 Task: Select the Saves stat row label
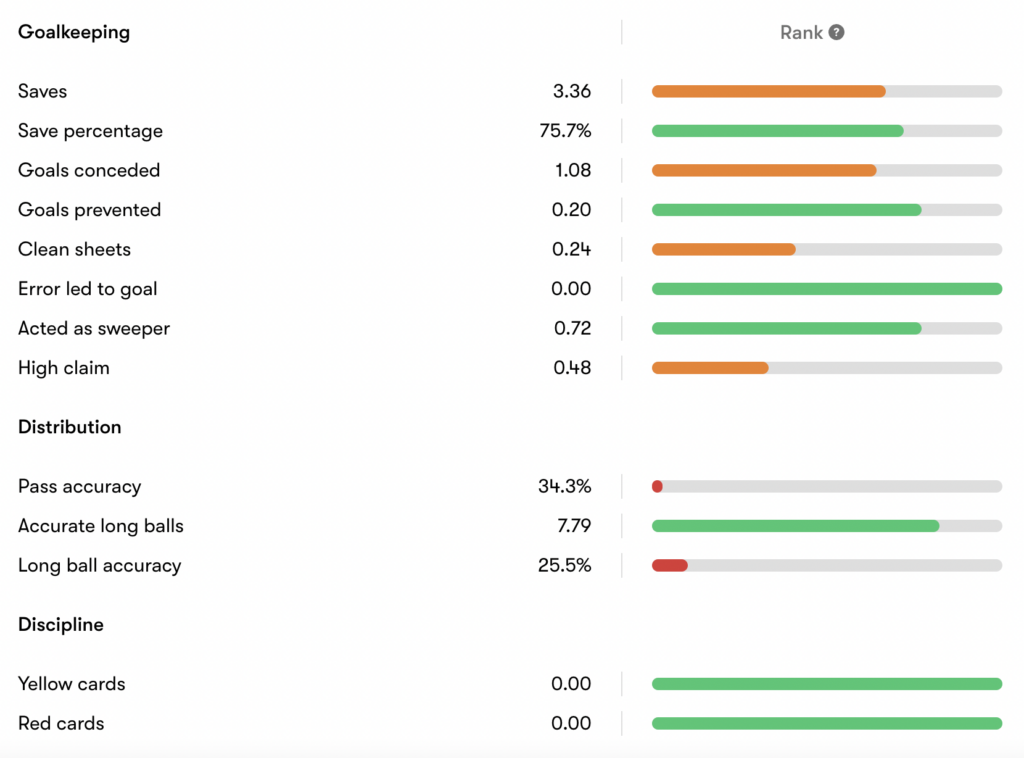tap(42, 91)
